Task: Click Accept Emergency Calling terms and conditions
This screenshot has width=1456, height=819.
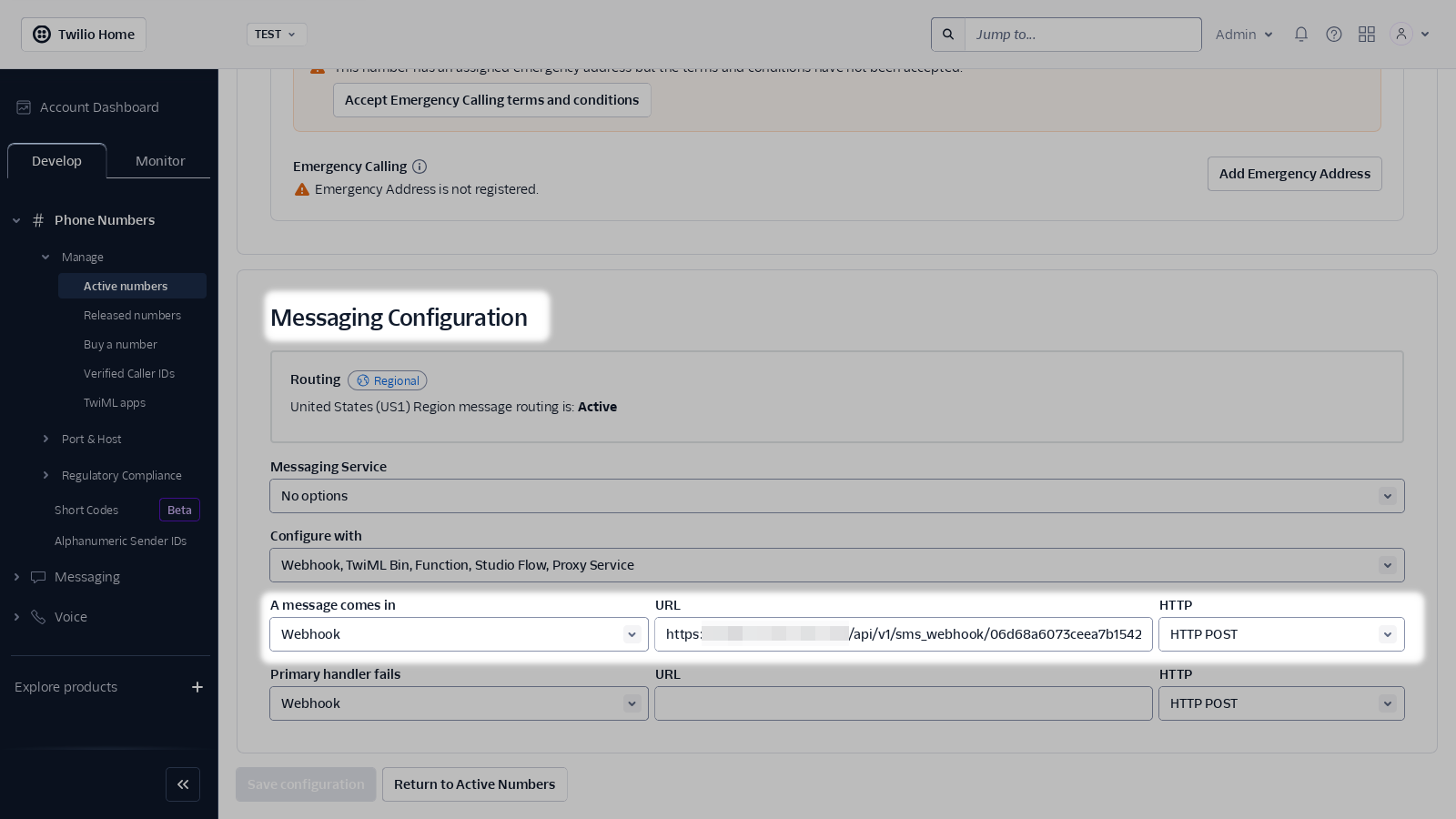Action: (491, 100)
